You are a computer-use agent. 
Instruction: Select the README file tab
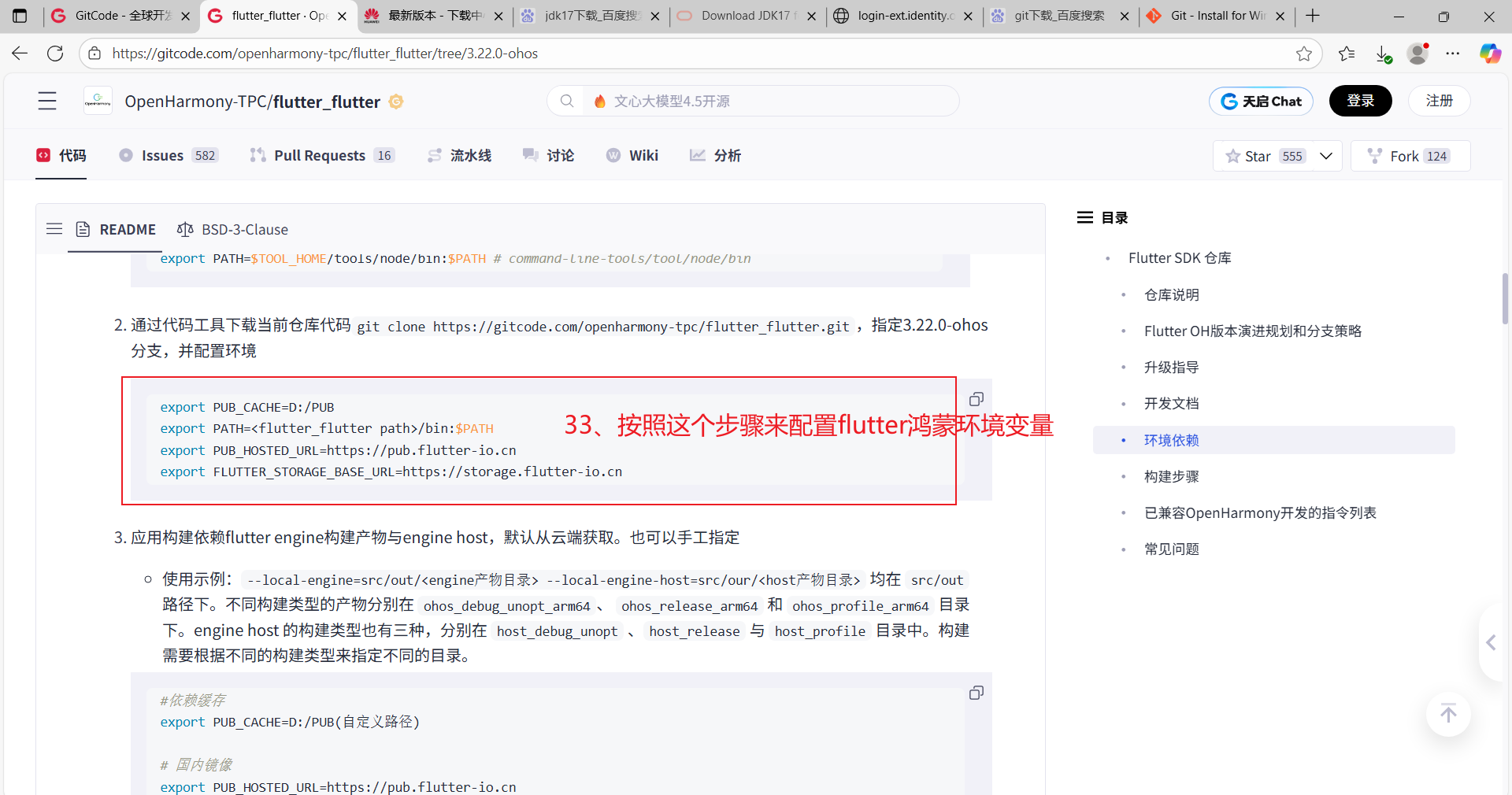[x=115, y=229]
